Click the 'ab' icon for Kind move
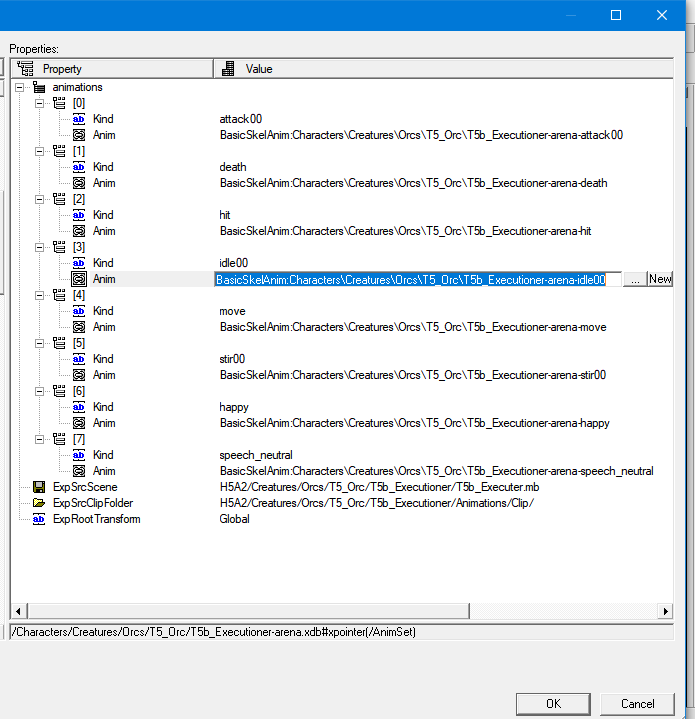The width and height of the screenshot is (695, 719). pyautogui.click(x=79, y=311)
